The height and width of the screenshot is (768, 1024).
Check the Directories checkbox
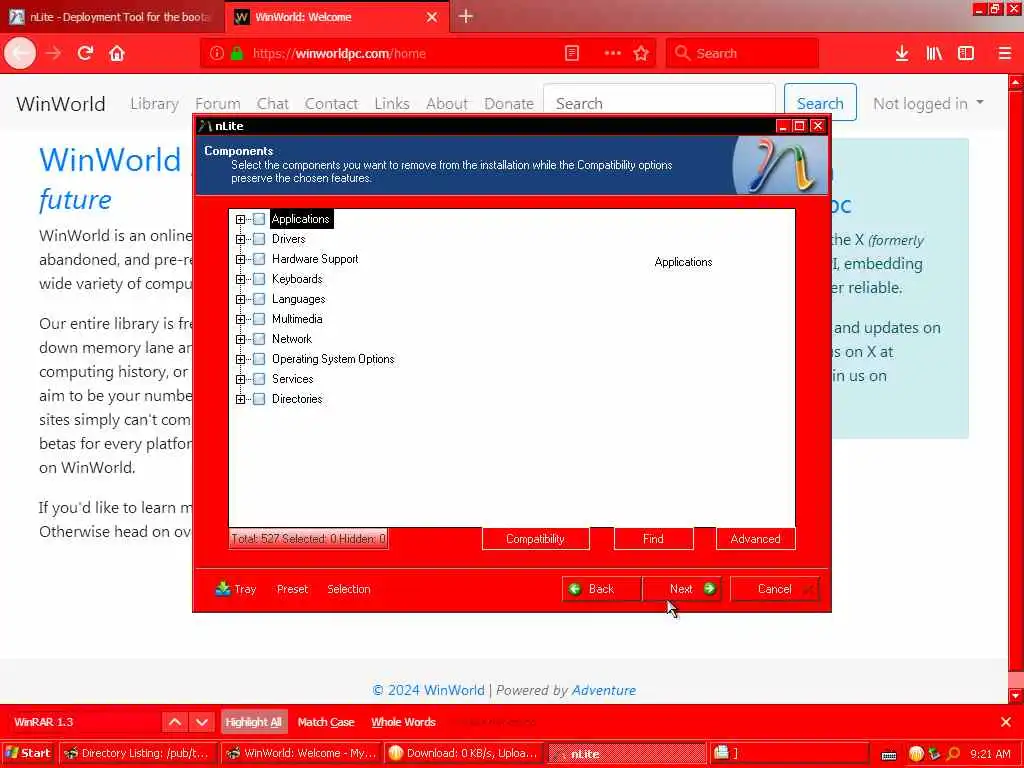259,399
